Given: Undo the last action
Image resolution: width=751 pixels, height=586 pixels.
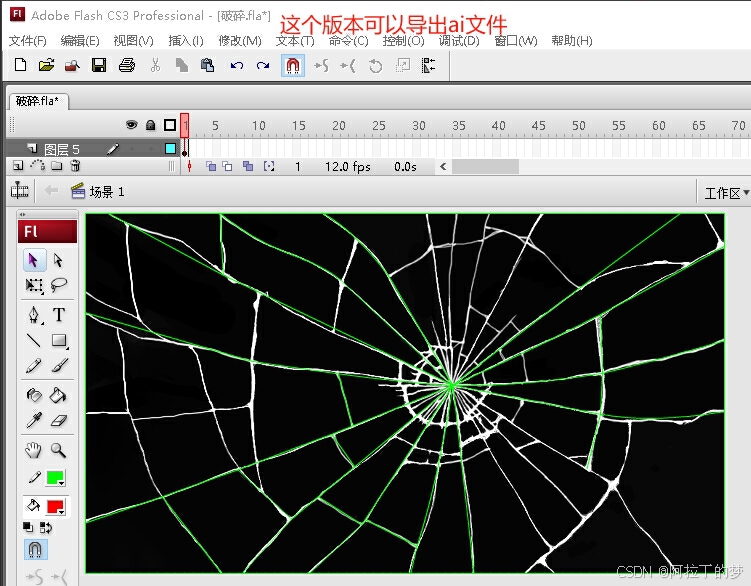Looking at the screenshot, I should point(237,65).
